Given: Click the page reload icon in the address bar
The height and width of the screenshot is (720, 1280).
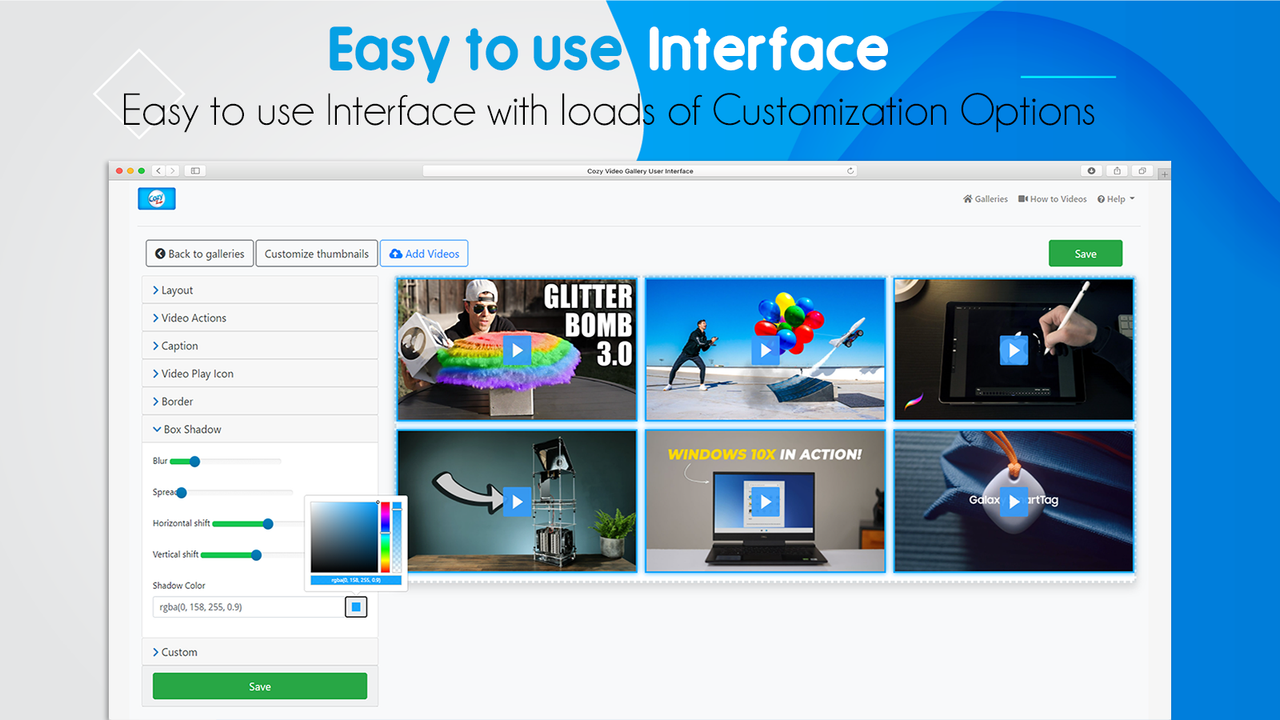Looking at the screenshot, I should [851, 170].
